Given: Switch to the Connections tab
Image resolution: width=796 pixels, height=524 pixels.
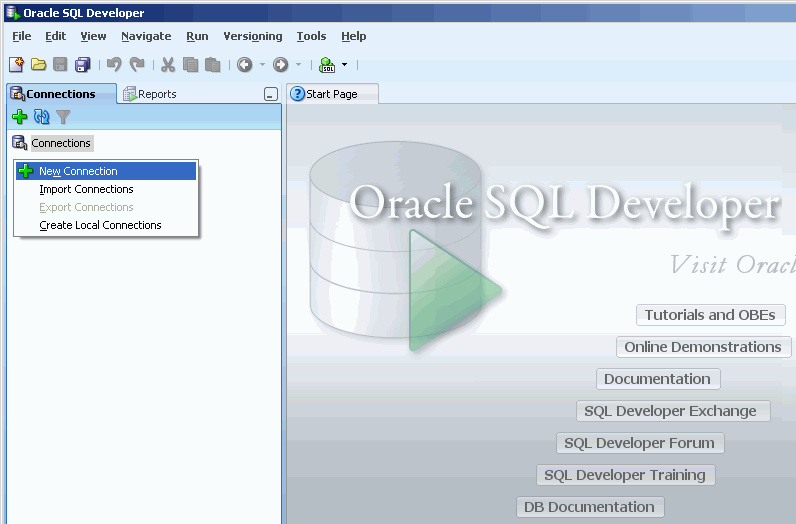Looking at the screenshot, I should coord(61,94).
